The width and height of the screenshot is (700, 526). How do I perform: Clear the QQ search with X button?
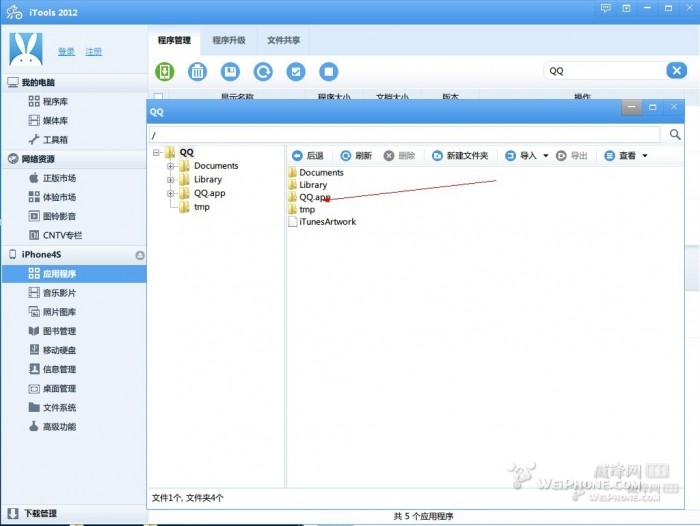tap(677, 71)
